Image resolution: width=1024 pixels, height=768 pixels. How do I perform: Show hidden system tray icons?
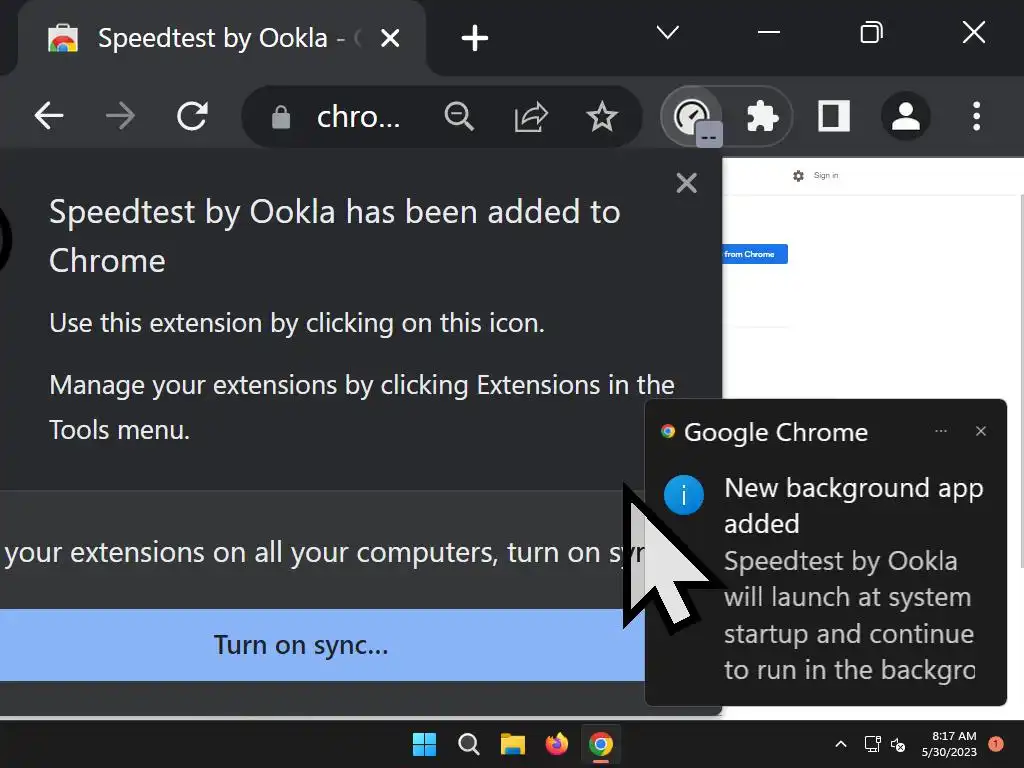coord(841,744)
